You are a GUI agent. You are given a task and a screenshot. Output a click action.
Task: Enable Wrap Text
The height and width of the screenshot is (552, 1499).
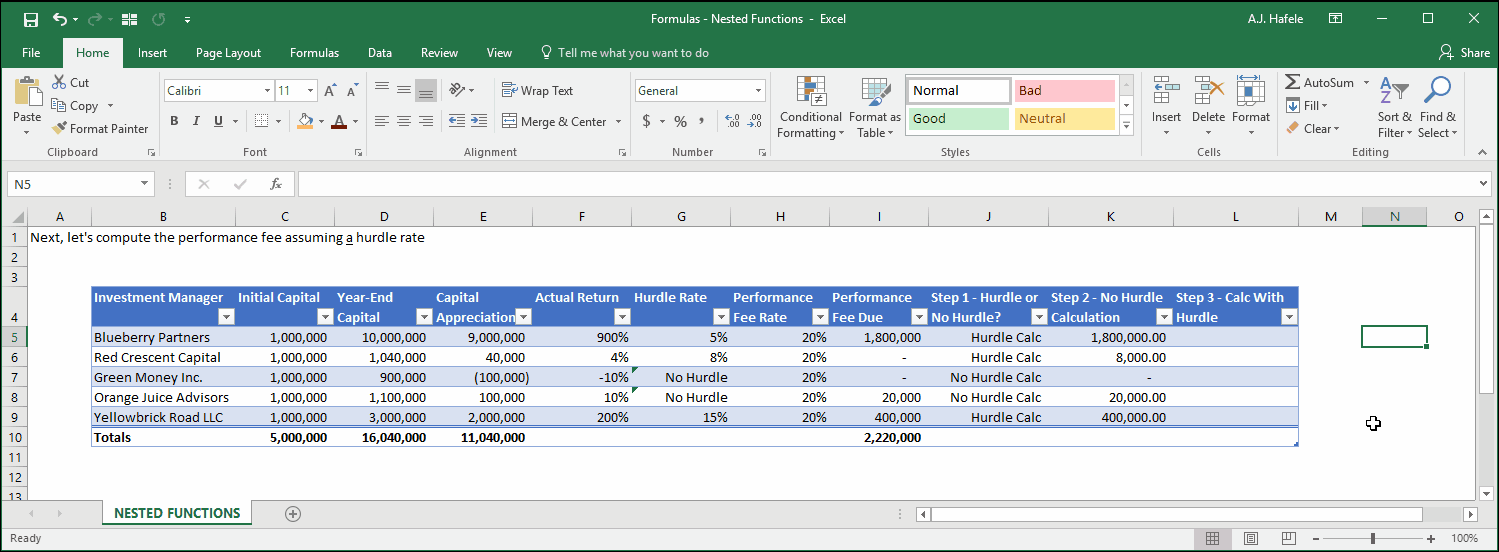tap(538, 90)
